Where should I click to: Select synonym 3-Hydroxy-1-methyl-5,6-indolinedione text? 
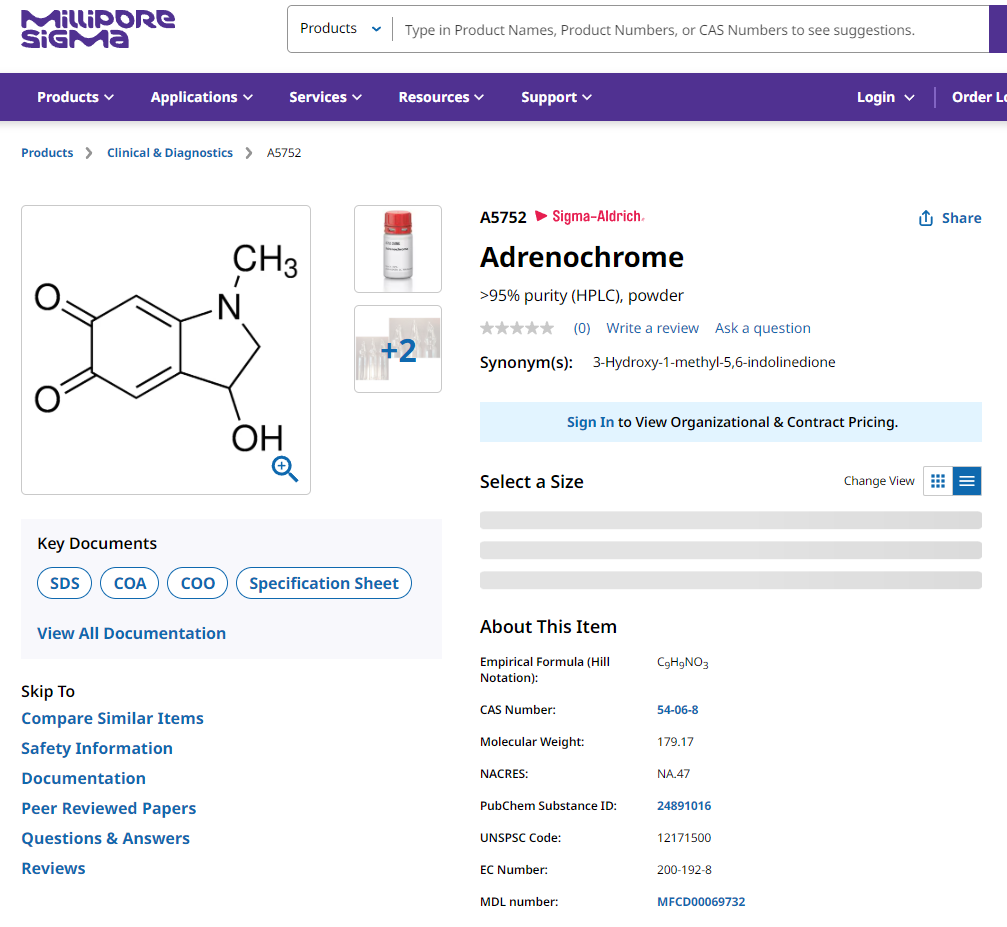click(x=714, y=362)
